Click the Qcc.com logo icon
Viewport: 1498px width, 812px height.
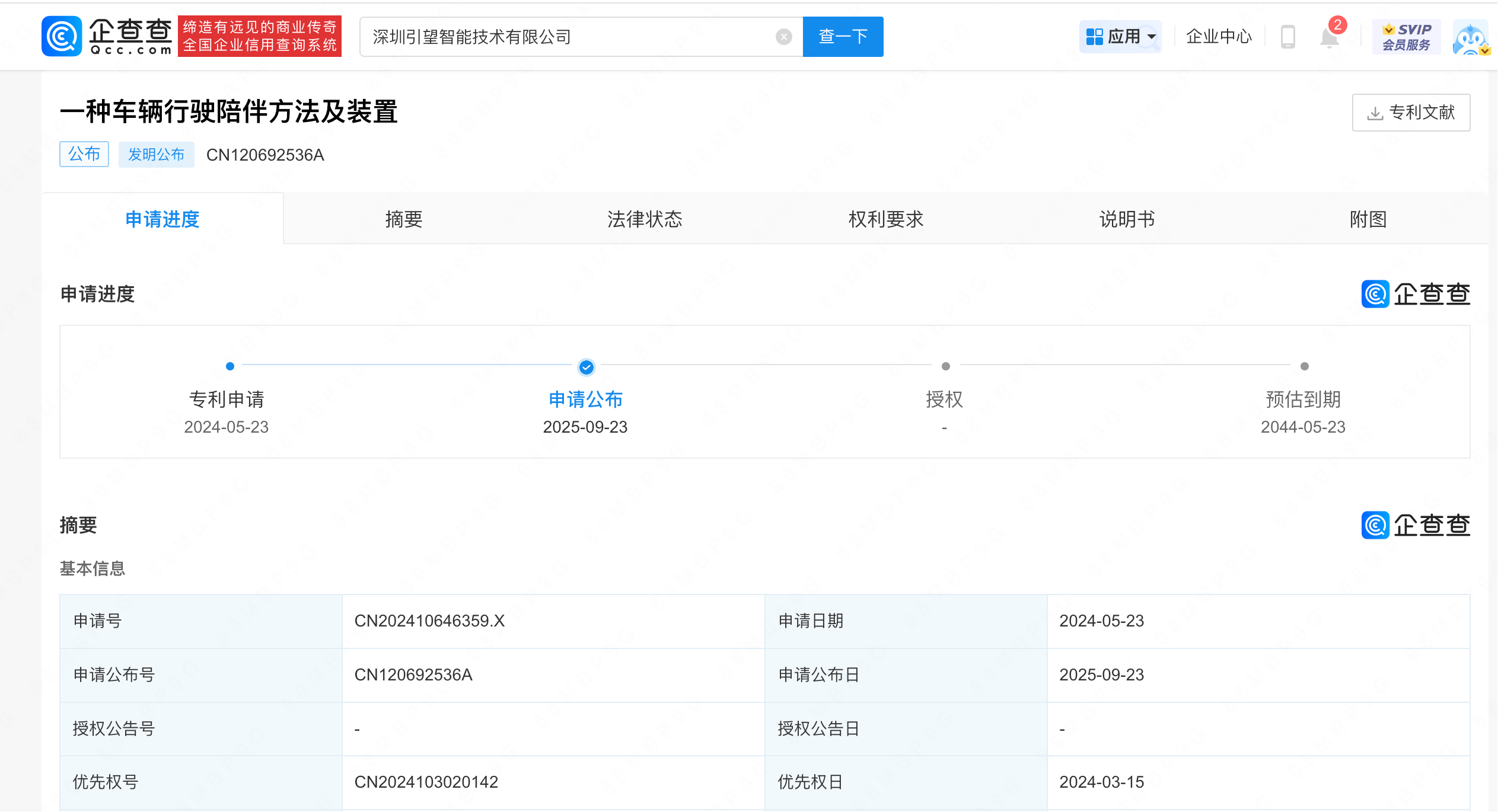62,36
